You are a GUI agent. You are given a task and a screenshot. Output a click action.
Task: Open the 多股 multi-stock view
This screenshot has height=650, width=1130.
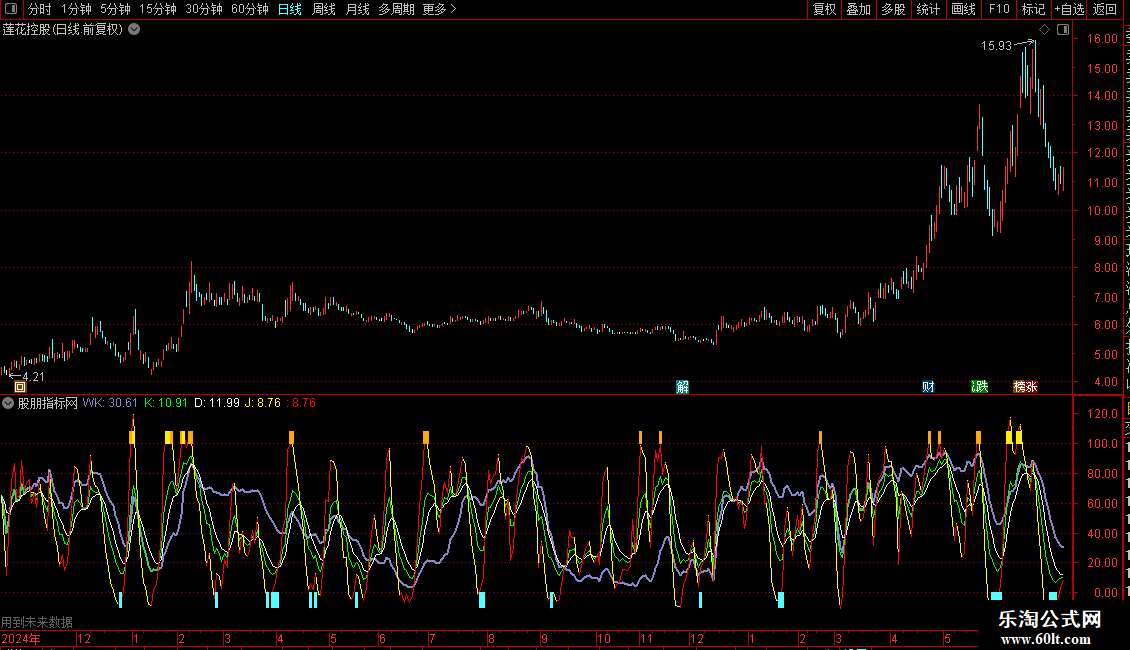894,9
